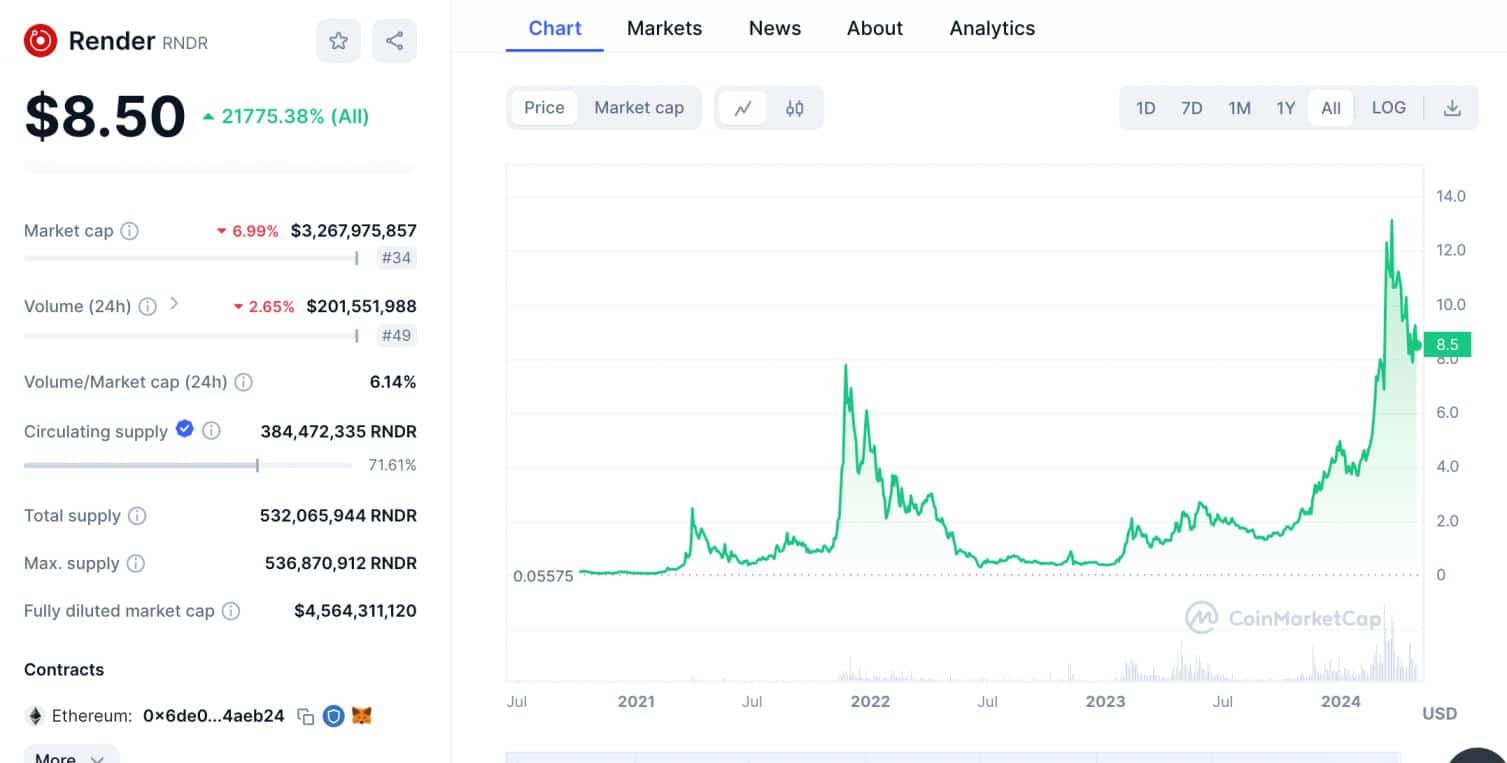Download chart data with download icon

tap(1452, 108)
